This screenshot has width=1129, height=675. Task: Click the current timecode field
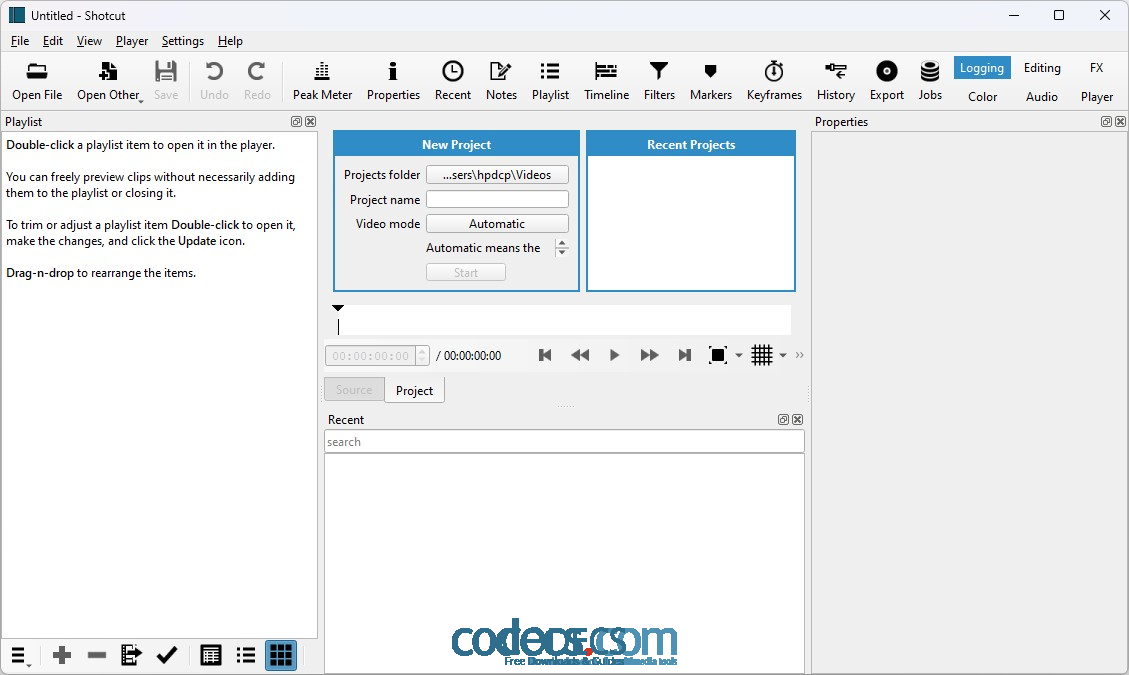click(x=371, y=355)
